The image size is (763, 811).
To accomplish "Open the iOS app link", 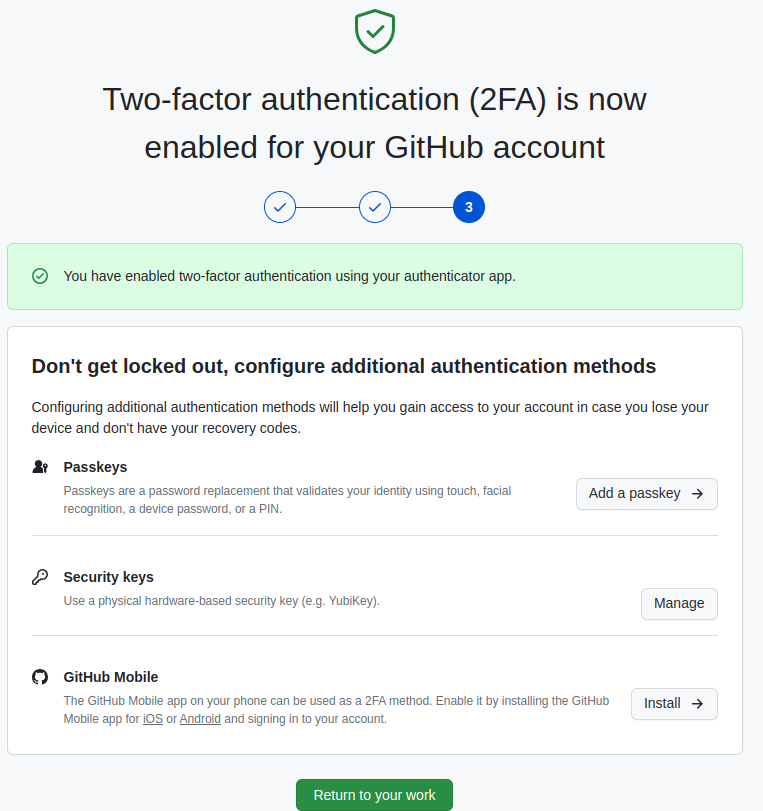I will [152, 718].
